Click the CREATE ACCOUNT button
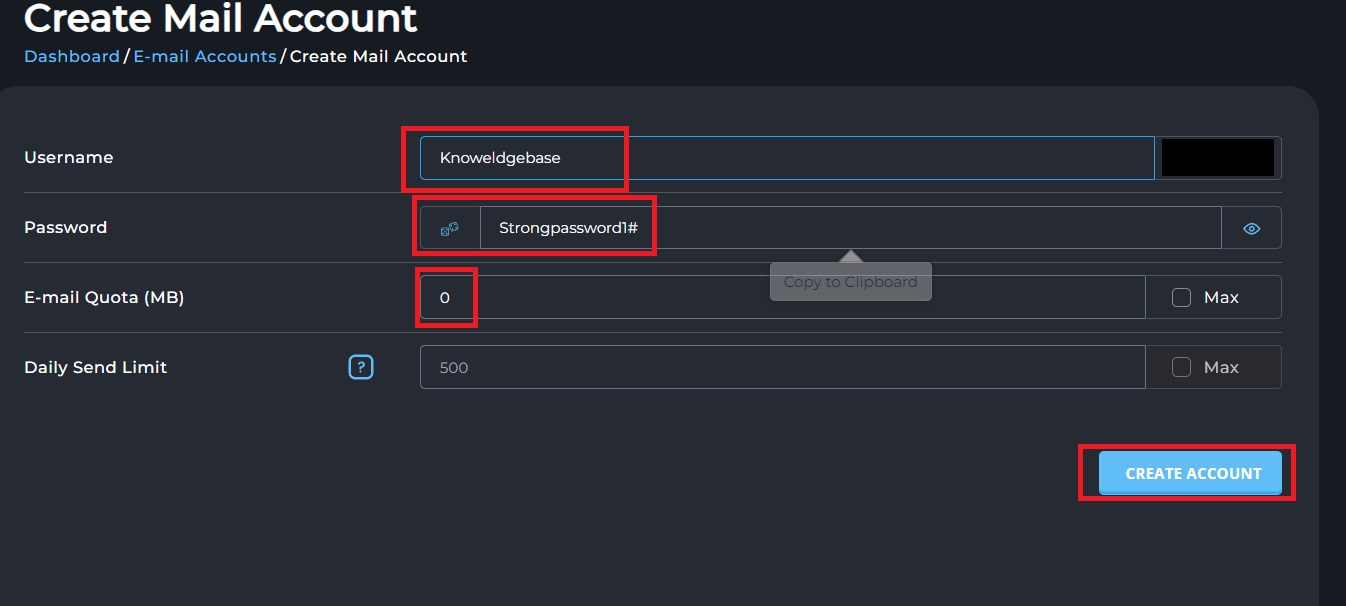 click(1190, 473)
